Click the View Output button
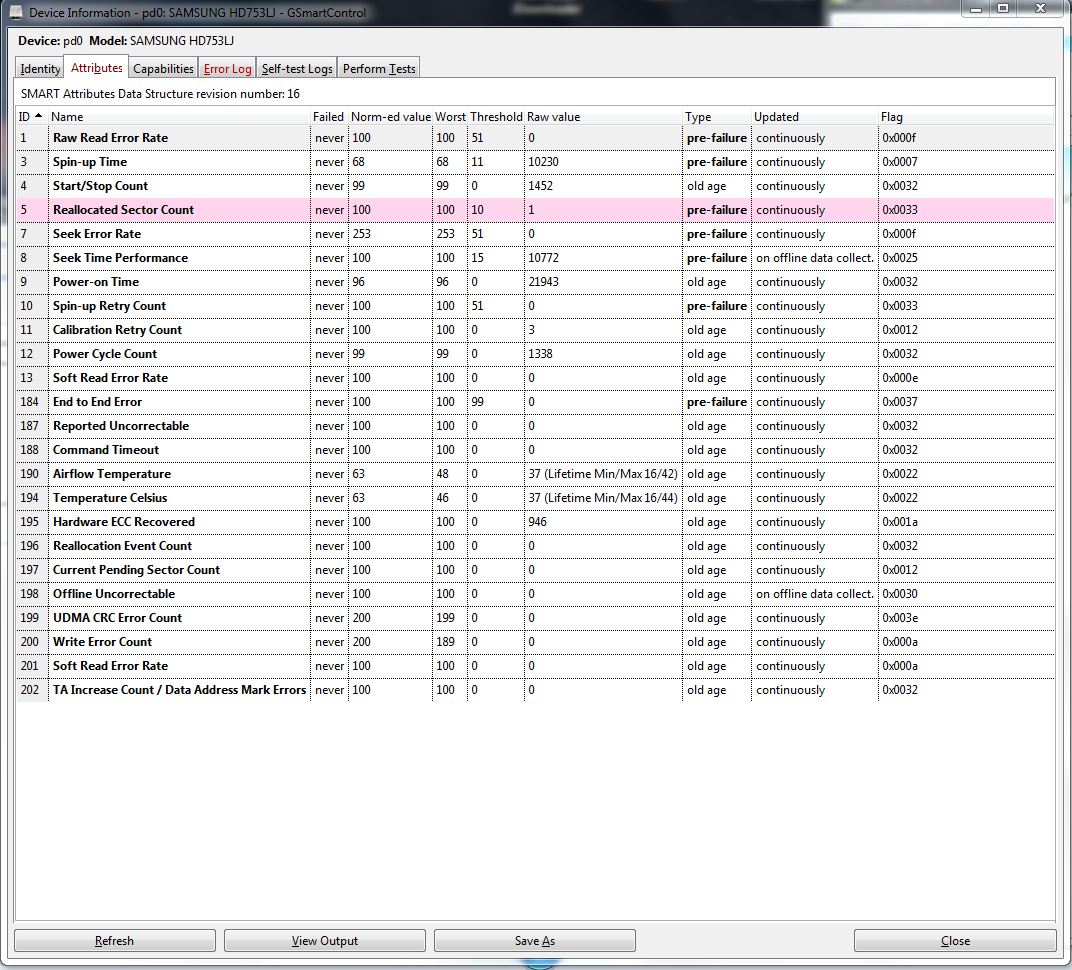The width and height of the screenshot is (1072, 970). 324,941
